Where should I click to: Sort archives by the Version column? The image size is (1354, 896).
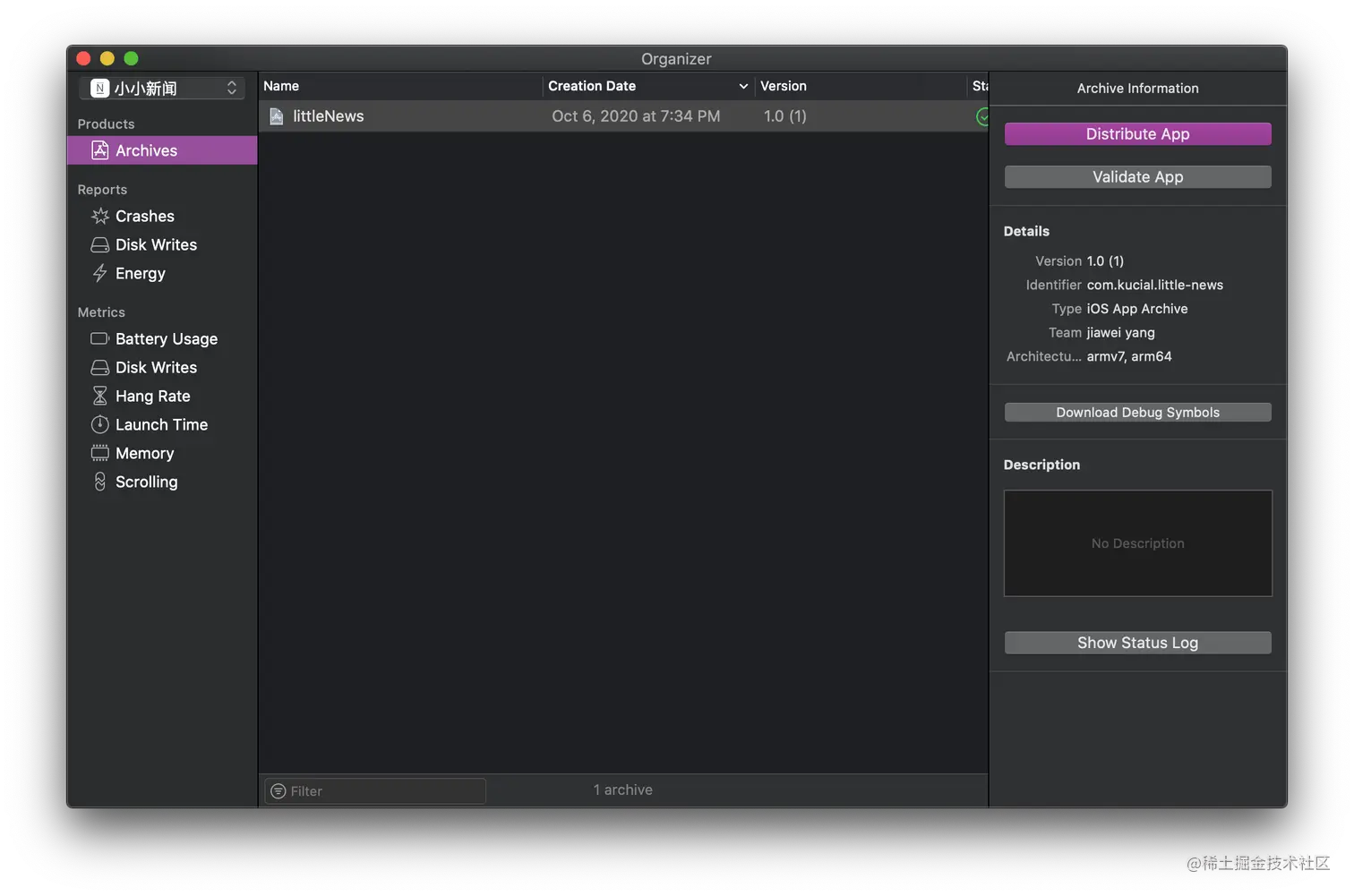click(861, 86)
